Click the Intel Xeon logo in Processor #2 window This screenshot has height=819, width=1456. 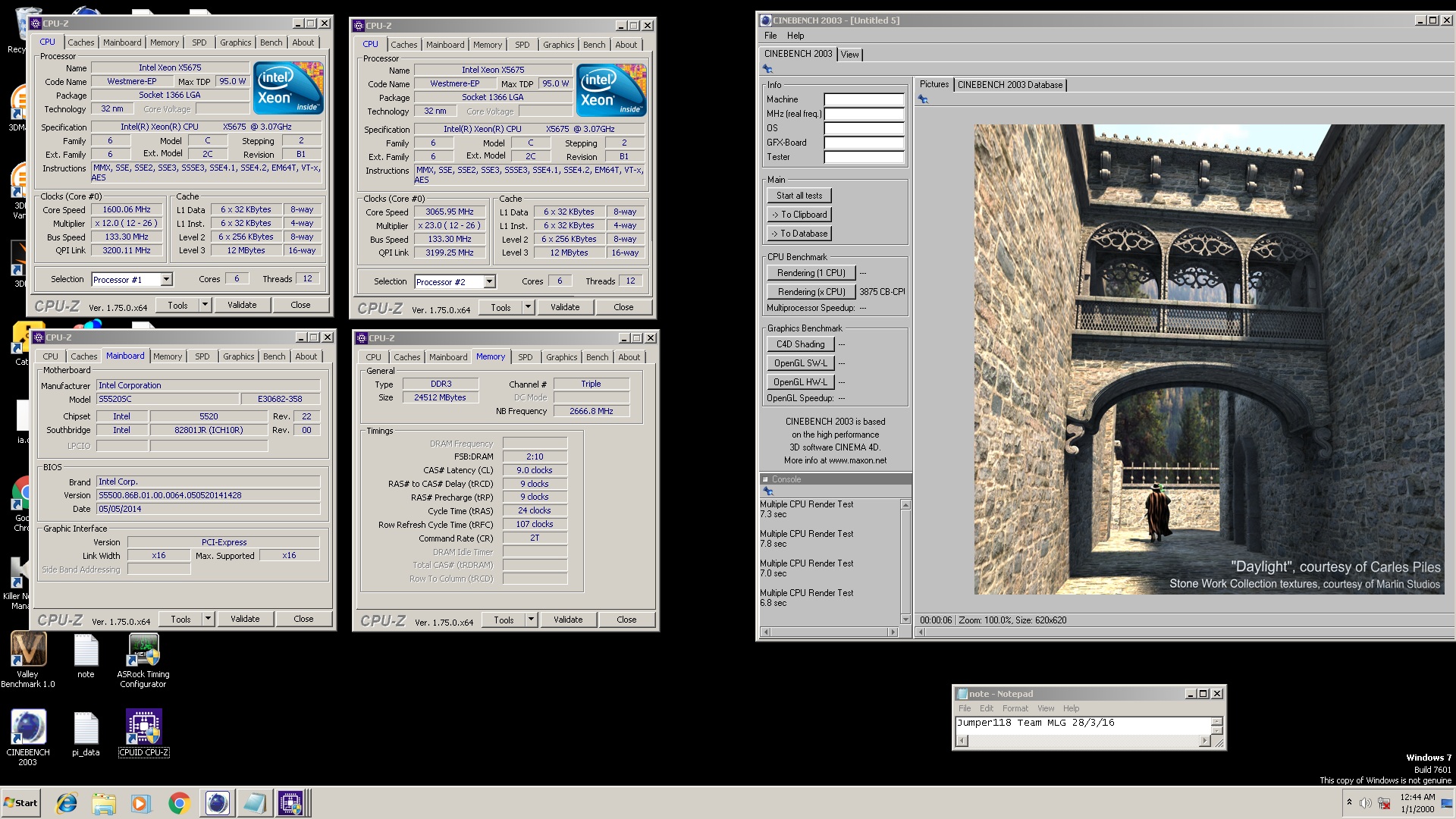tap(611, 89)
